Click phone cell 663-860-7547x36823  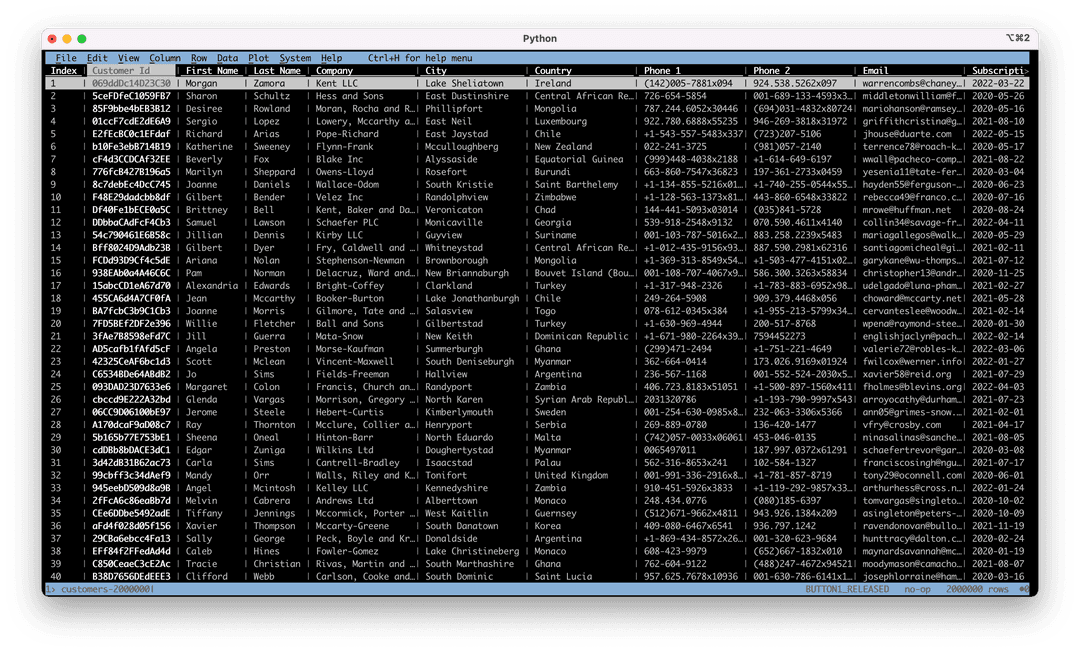690,171
